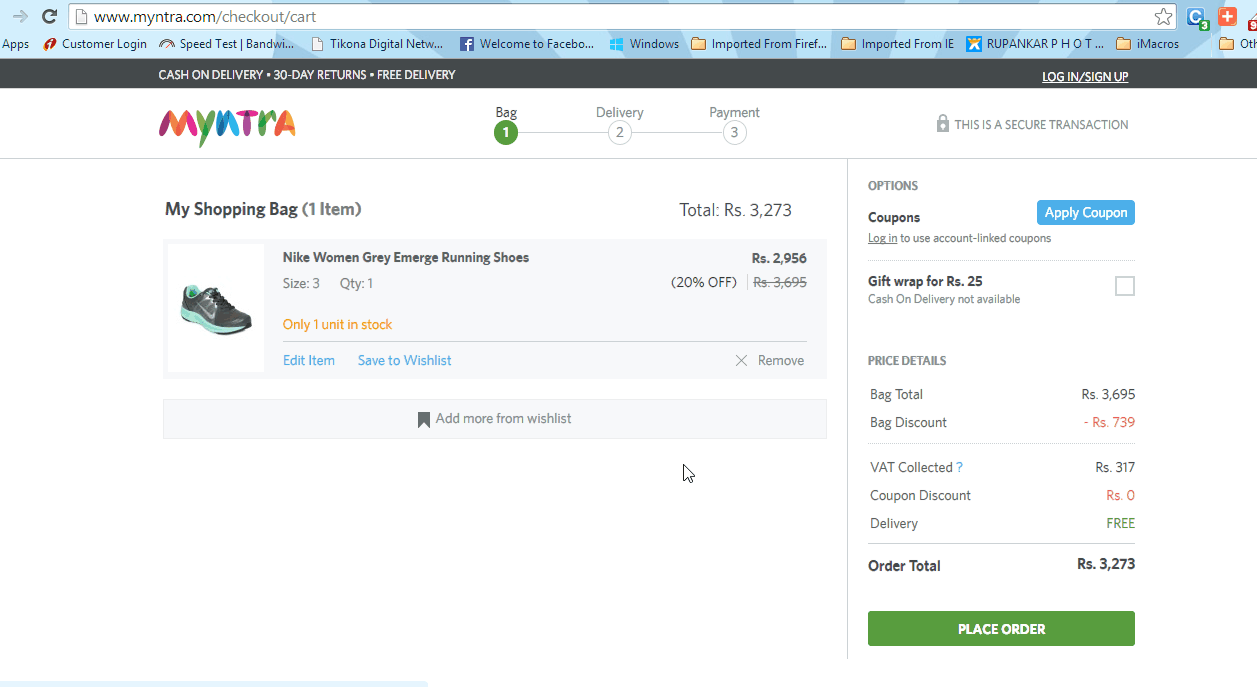Click the blue C extension icon

click(1196, 17)
